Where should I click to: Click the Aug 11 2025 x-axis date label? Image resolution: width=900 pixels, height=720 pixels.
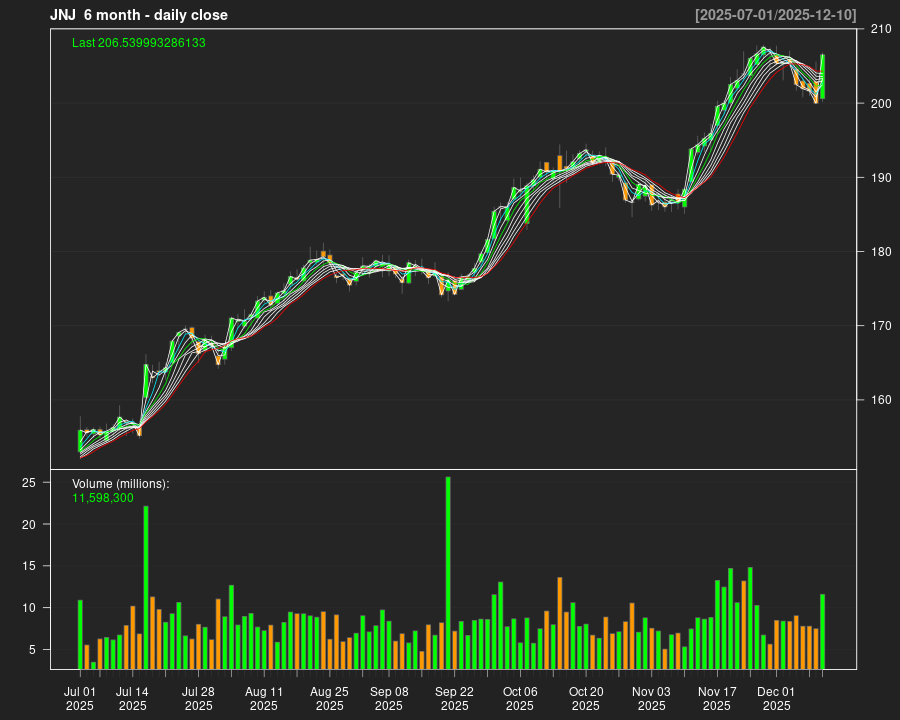pyautogui.click(x=264, y=698)
